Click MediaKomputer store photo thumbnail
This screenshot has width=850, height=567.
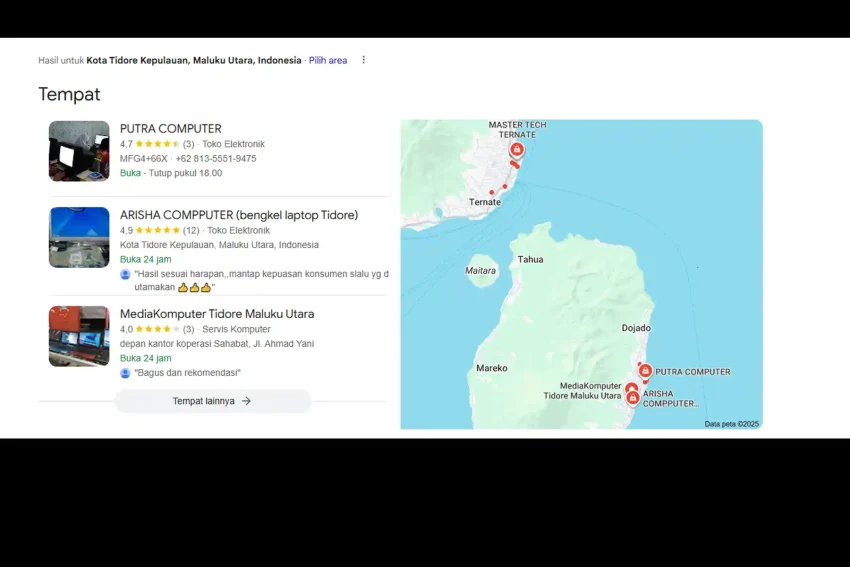tap(79, 336)
